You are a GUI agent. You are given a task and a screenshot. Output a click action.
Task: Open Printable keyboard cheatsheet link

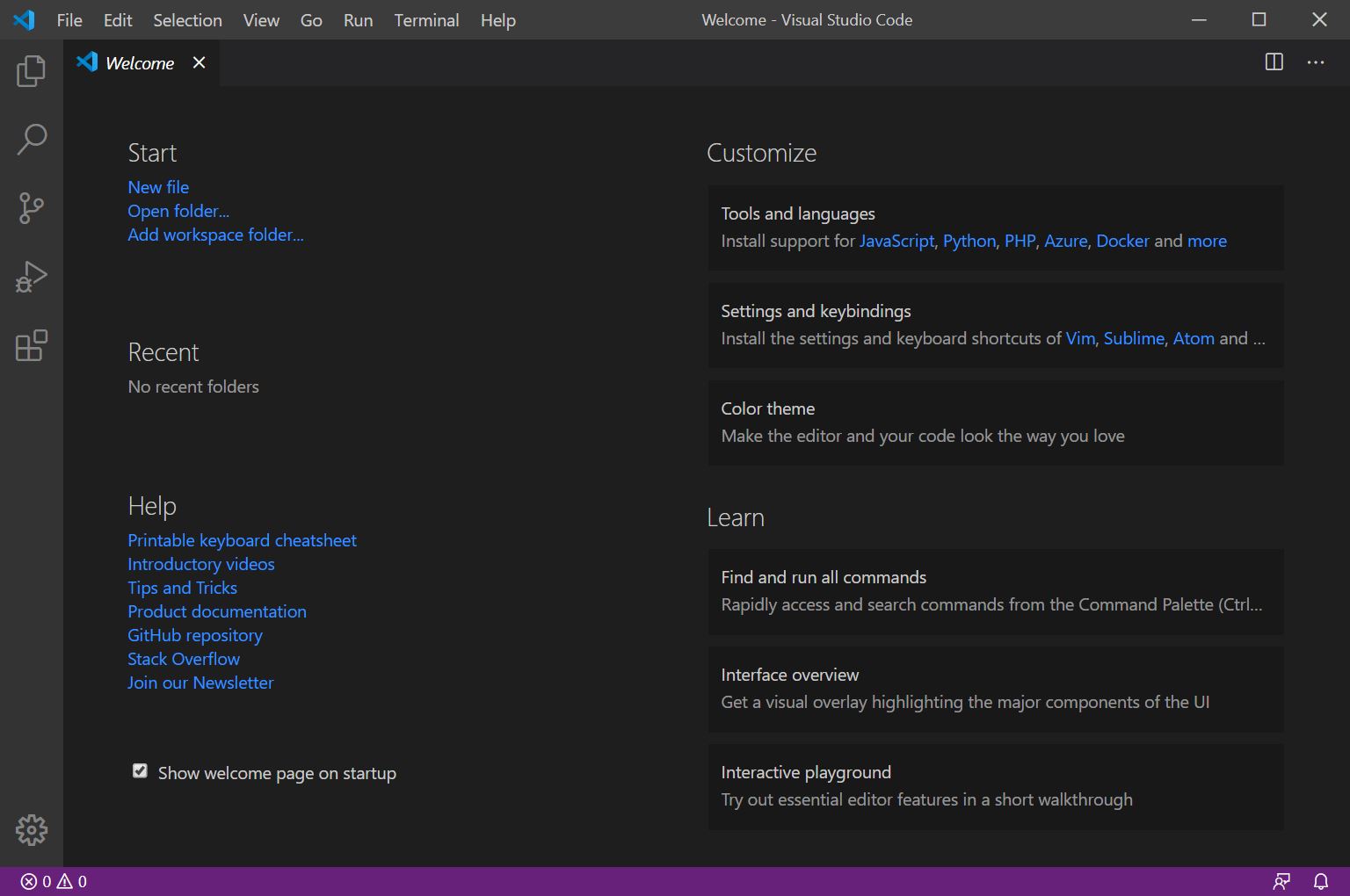242,540
